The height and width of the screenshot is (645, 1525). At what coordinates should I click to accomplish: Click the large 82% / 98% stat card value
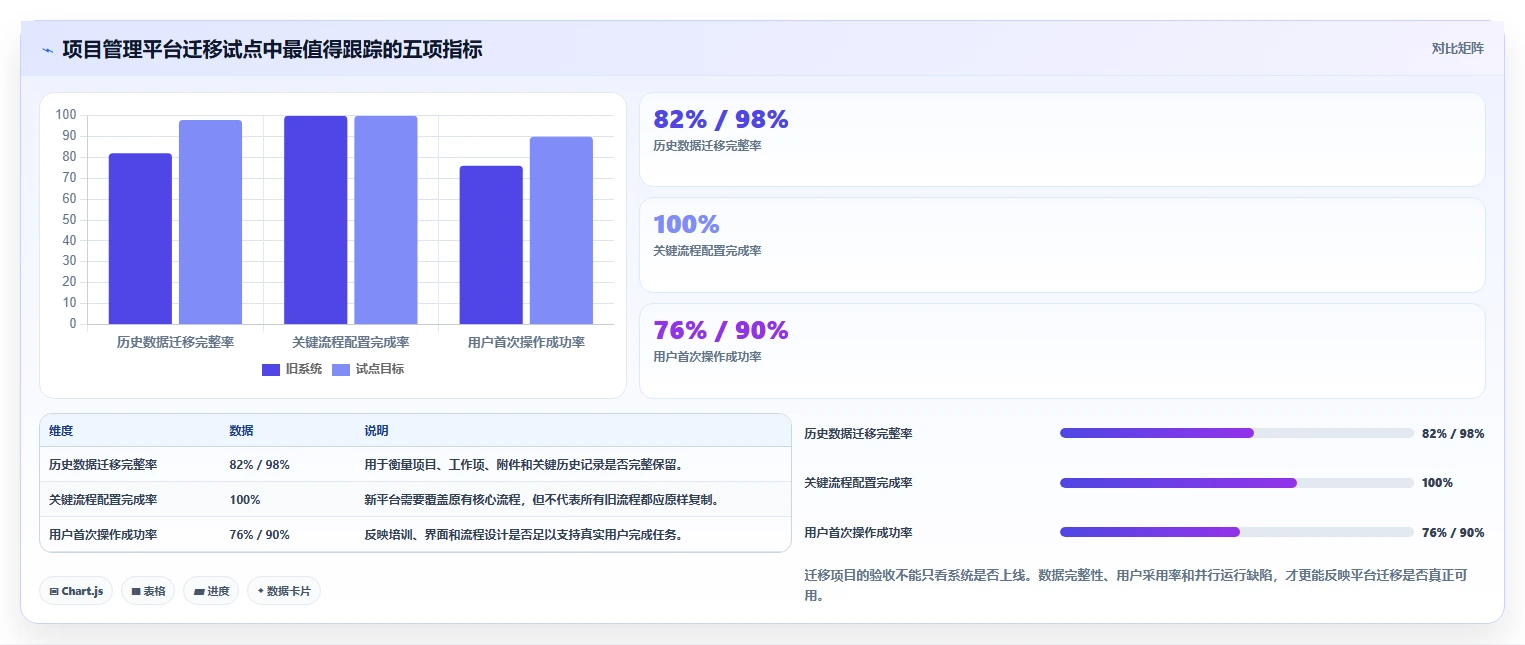(x=720, y=119)
